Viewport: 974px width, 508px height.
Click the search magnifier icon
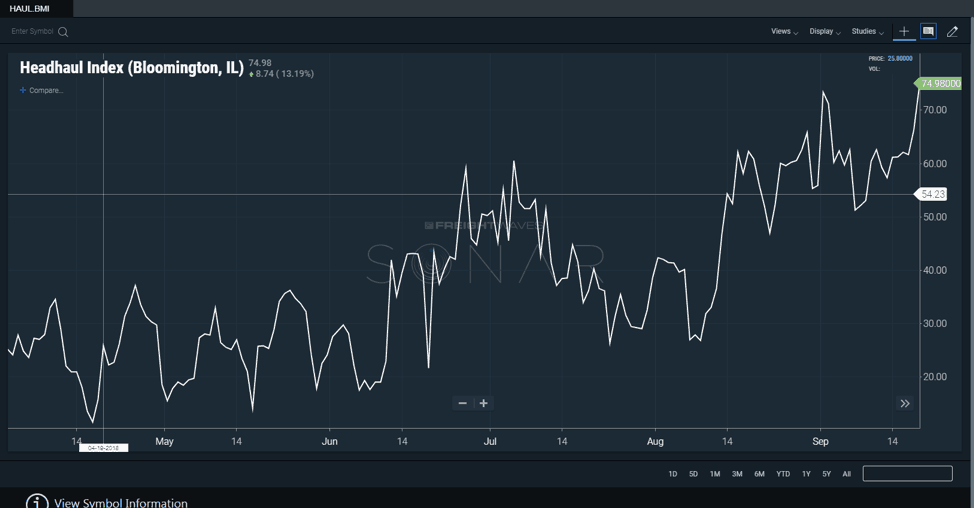pyautogui.click(x=63, y=32)
